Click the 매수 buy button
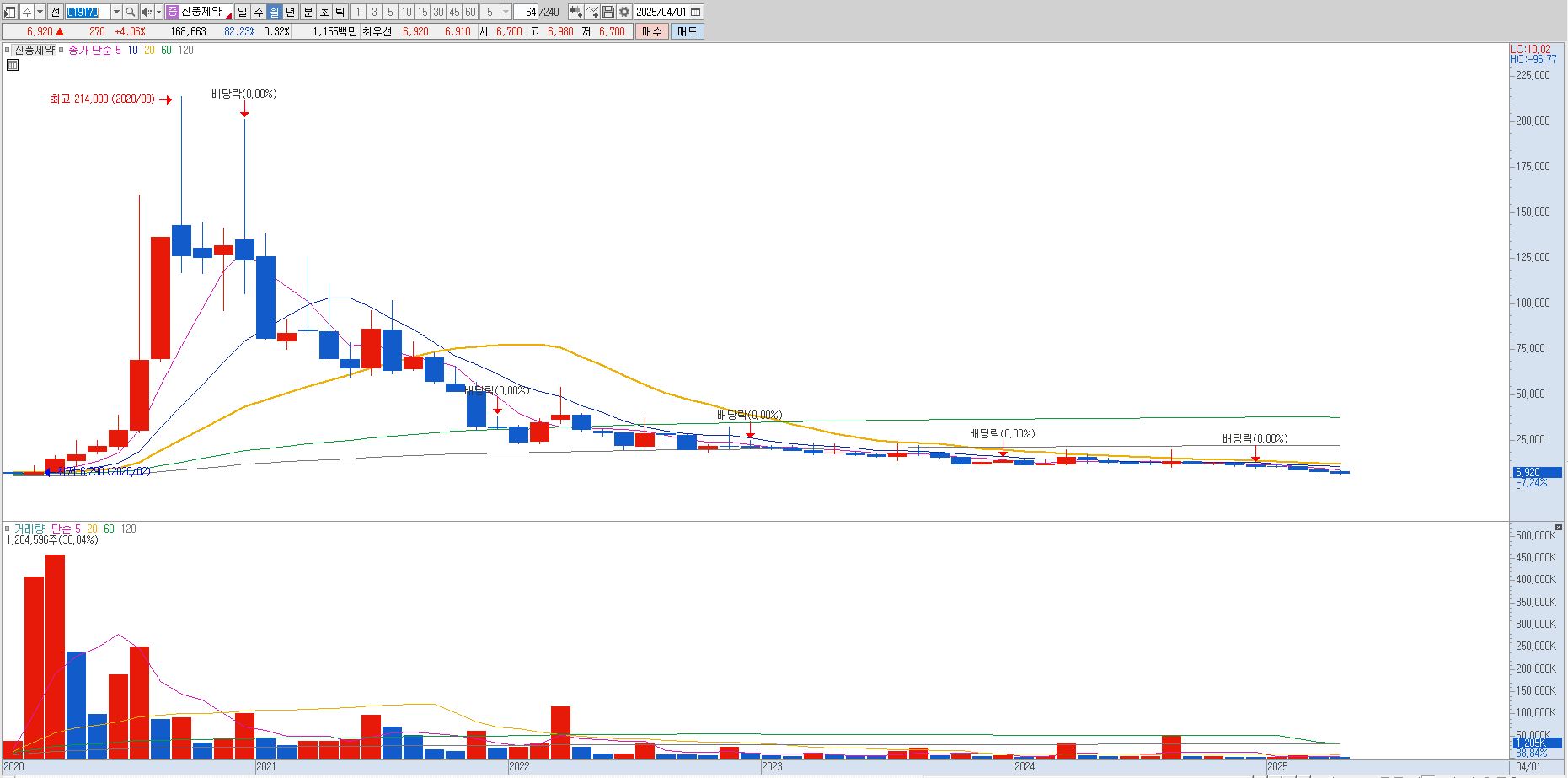The width and height of the screenshot is (1568, 778). click(651, 31)
